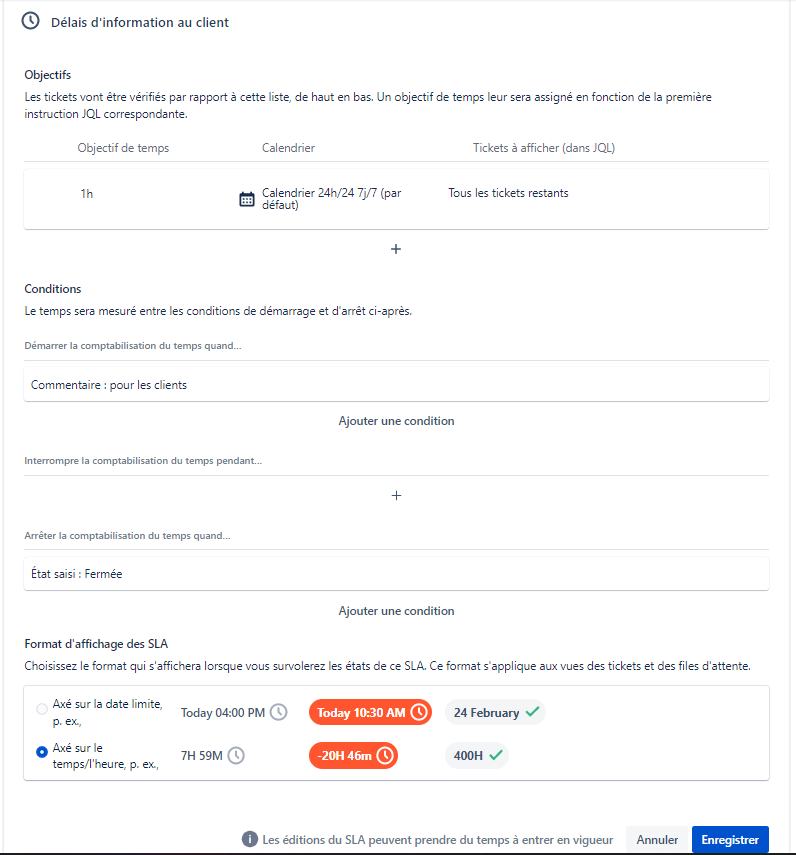Screen dimensions: 796x855
Task: Click the 'Commentaire : pour les clients' start condition
Action: (396, 384)
